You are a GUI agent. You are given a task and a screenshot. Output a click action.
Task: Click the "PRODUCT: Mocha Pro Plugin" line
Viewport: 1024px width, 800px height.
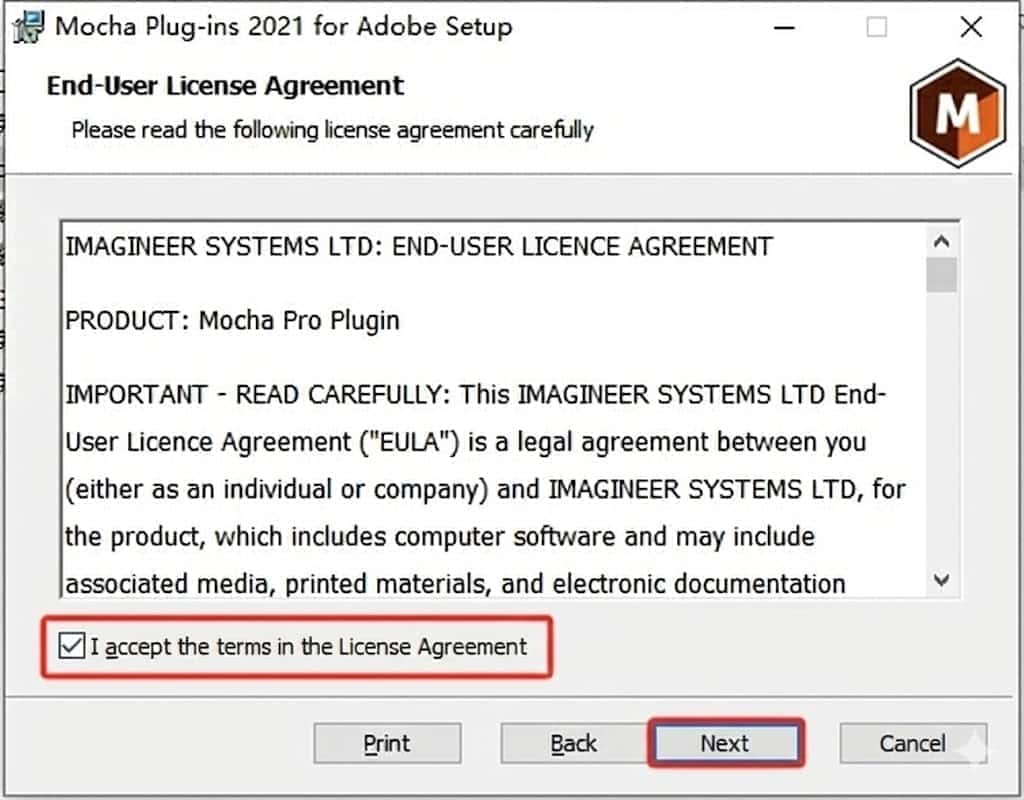click(x=232, y=321)
